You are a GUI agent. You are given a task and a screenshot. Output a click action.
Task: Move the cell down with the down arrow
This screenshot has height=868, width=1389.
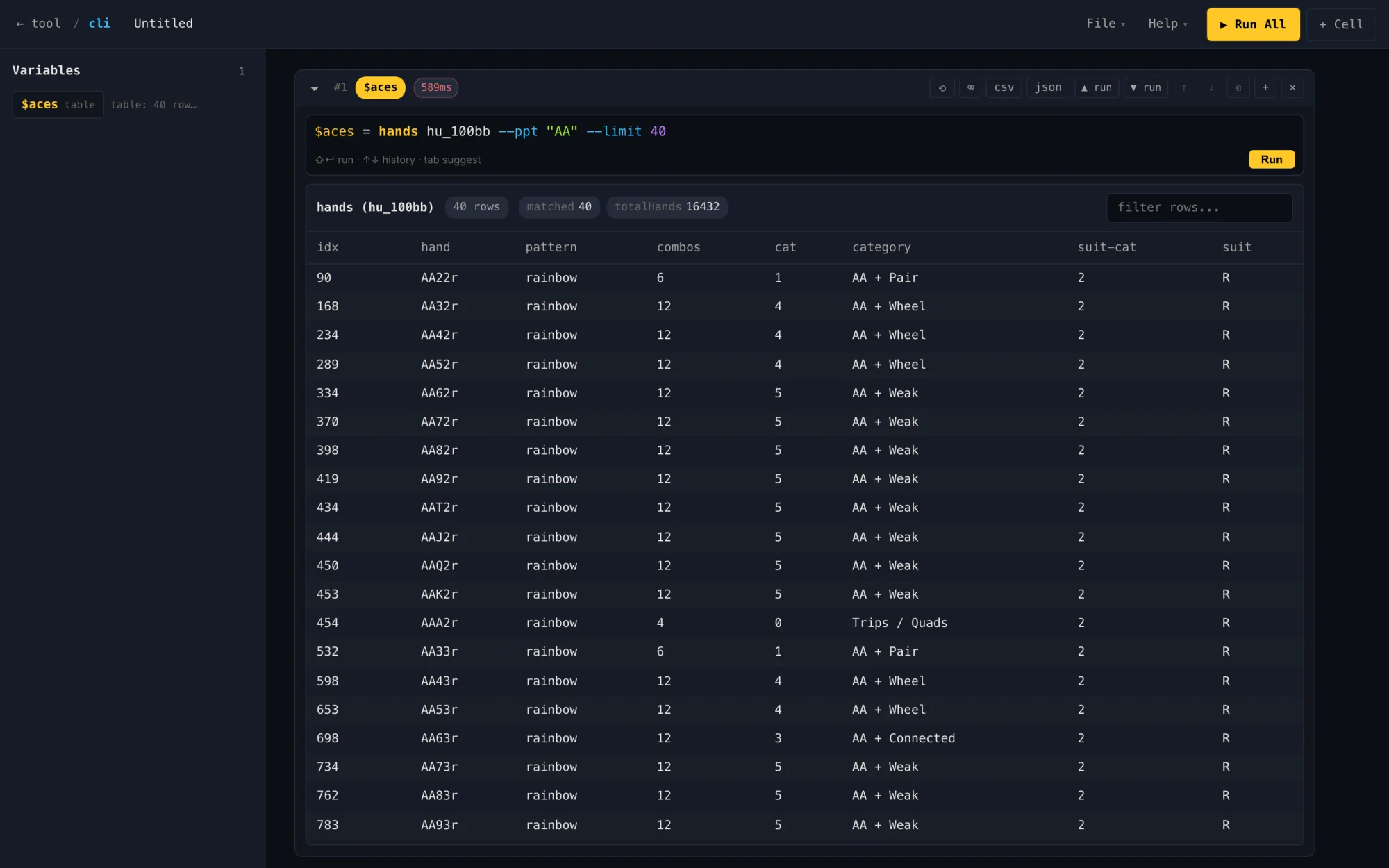[x=1211, y=87]
